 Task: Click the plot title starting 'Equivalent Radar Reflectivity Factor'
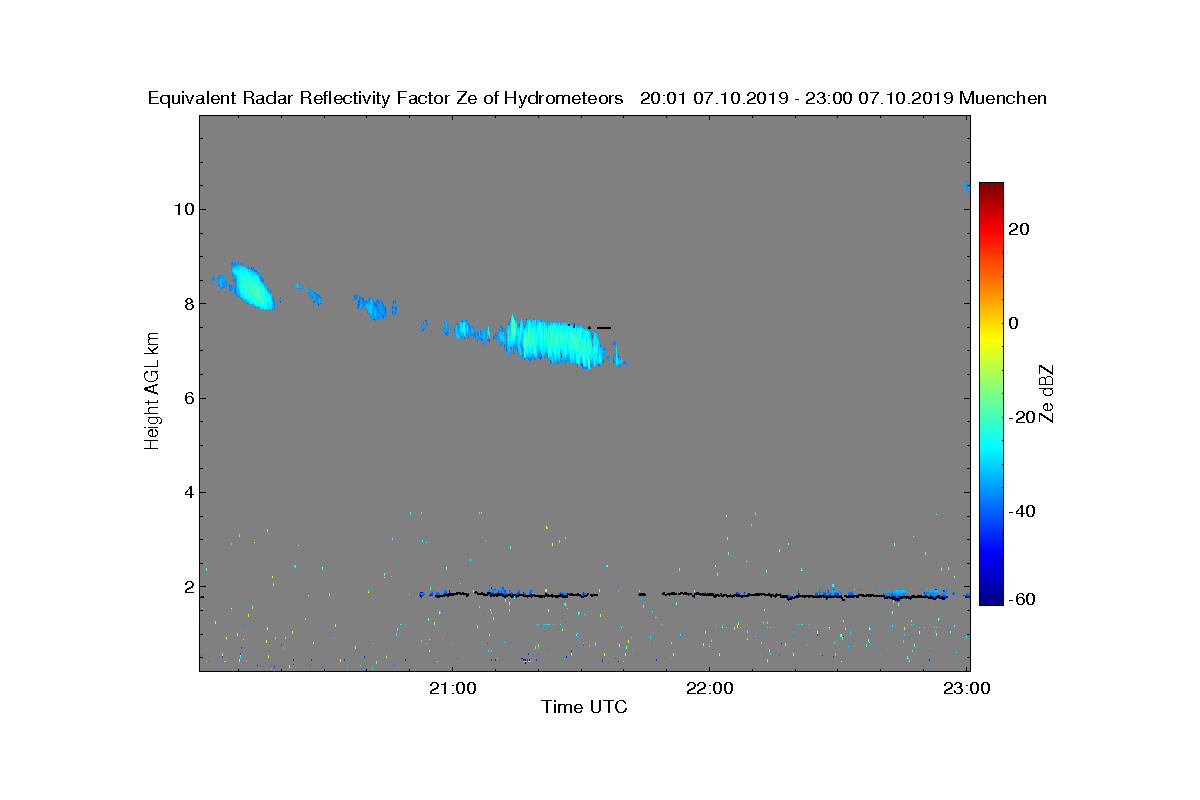tap(597, 98)
